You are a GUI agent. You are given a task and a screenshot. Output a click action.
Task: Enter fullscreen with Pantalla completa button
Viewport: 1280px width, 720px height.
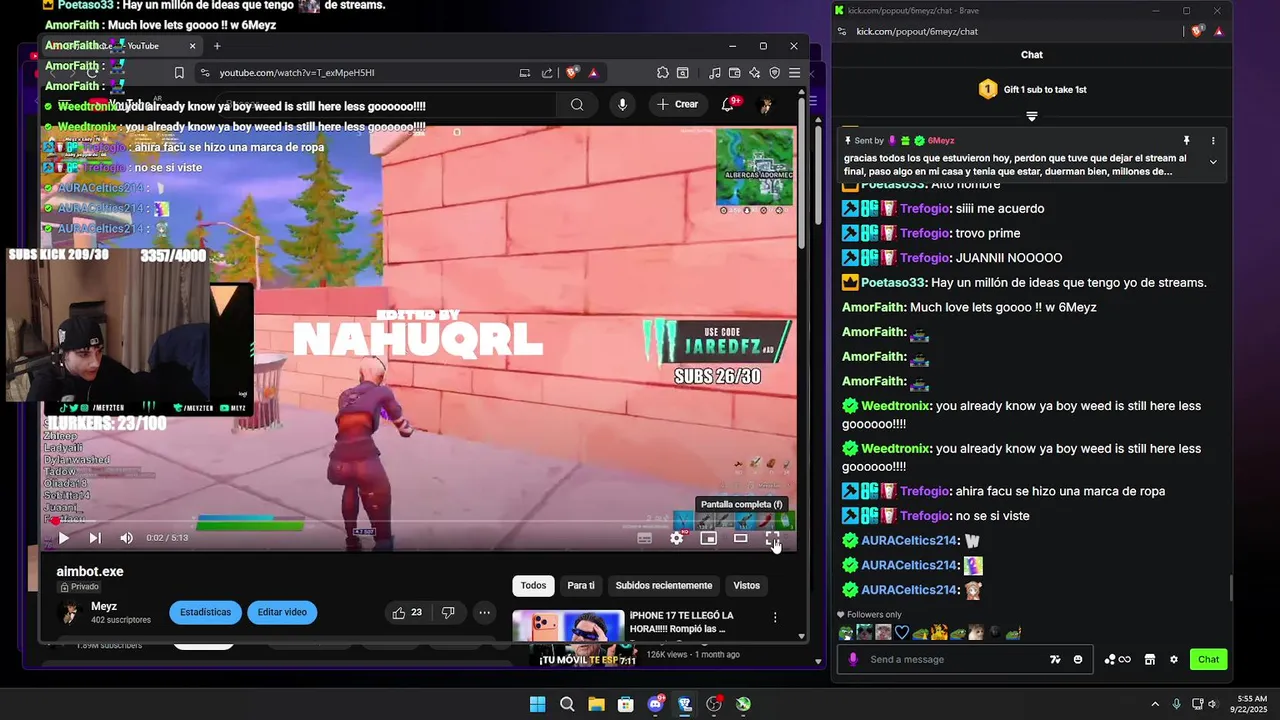(x=772, y=538)
